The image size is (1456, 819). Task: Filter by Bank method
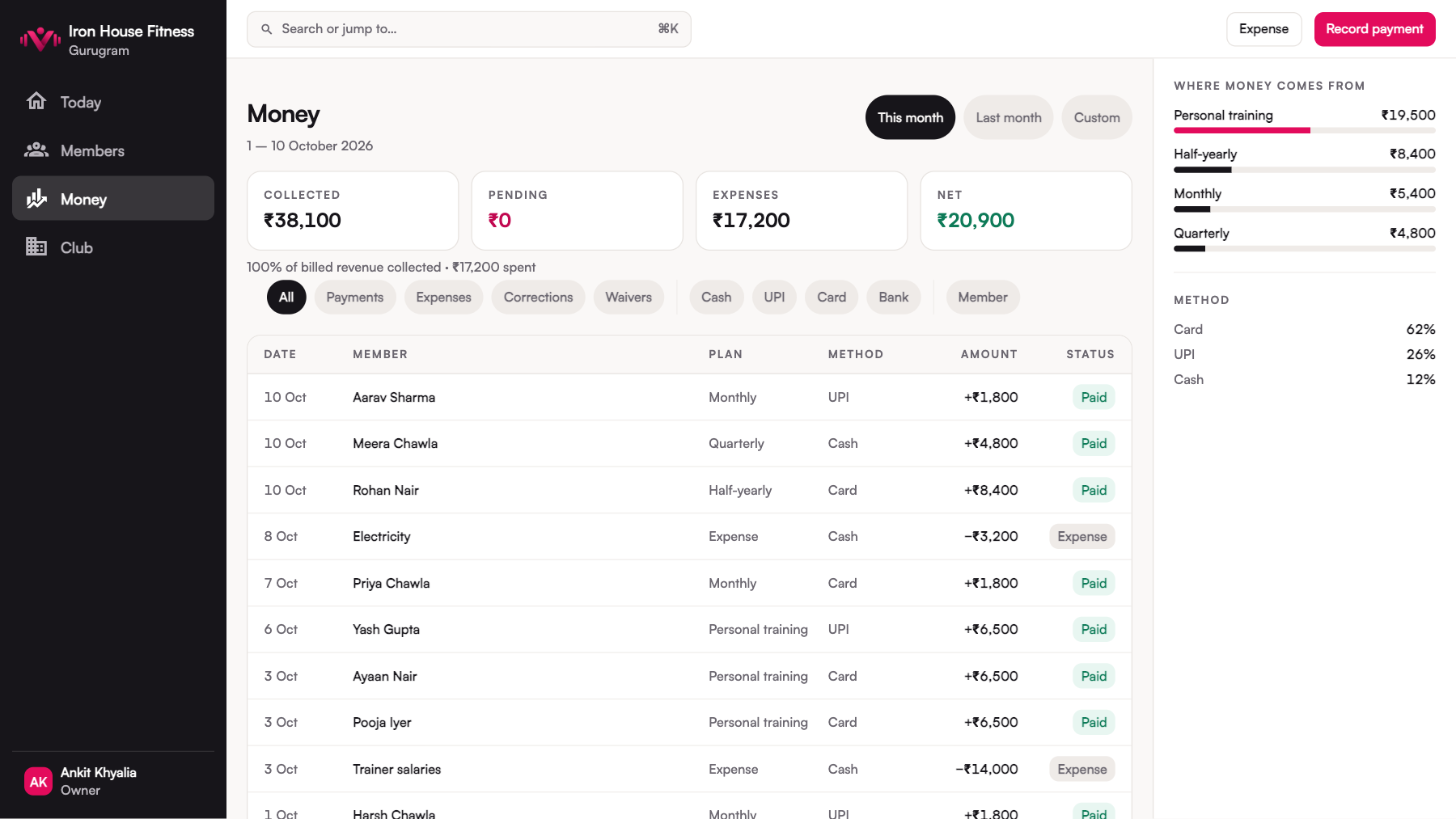point(894,298)
